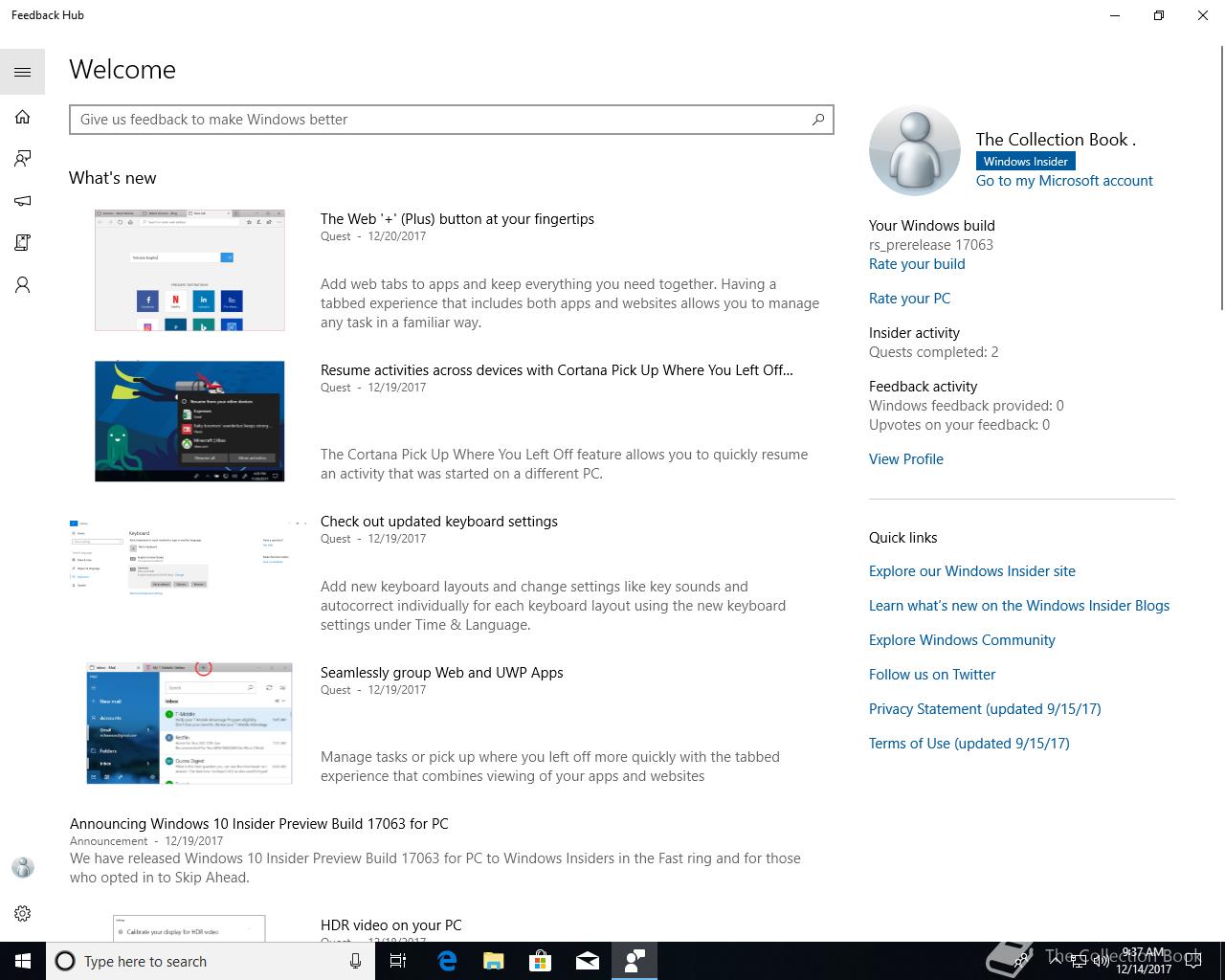Open 'Seamlessly group Web and UWP Apps' quest
The height and width of the screenshot is (980, 1225).
coord(442,673)
